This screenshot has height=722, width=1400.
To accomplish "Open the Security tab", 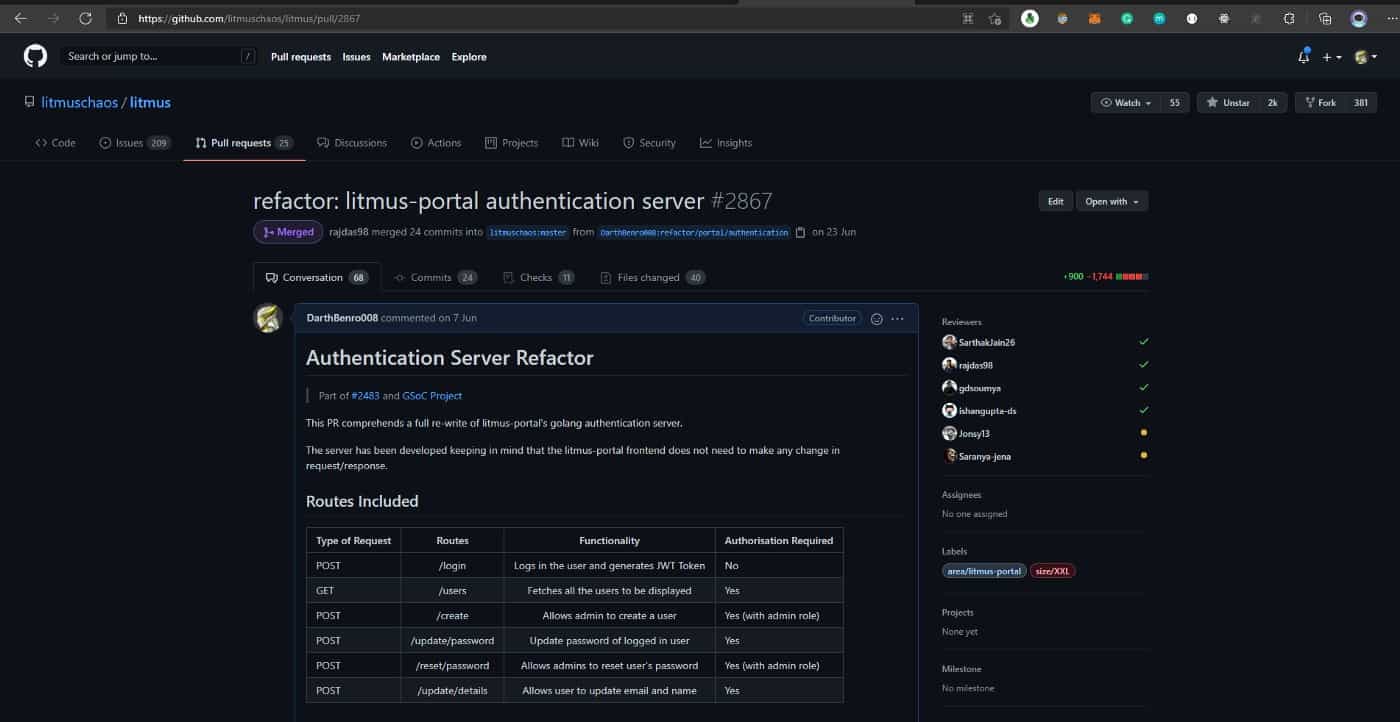I will tap(649, 143).
